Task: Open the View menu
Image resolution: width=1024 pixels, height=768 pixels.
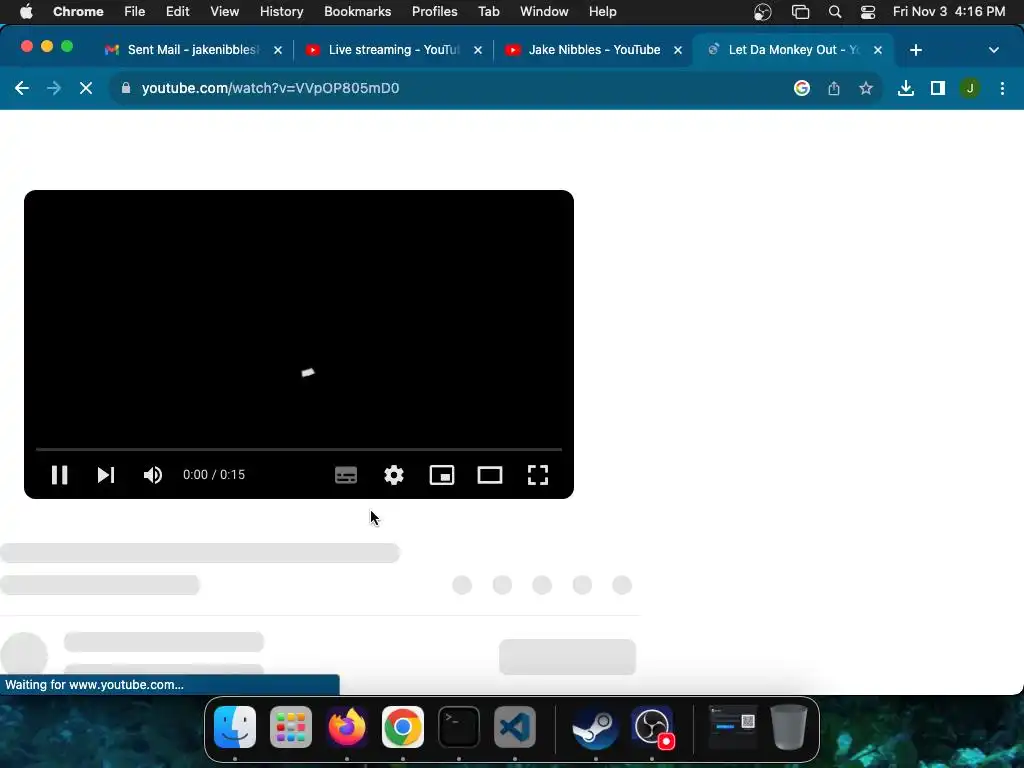Action: (225, 11)
